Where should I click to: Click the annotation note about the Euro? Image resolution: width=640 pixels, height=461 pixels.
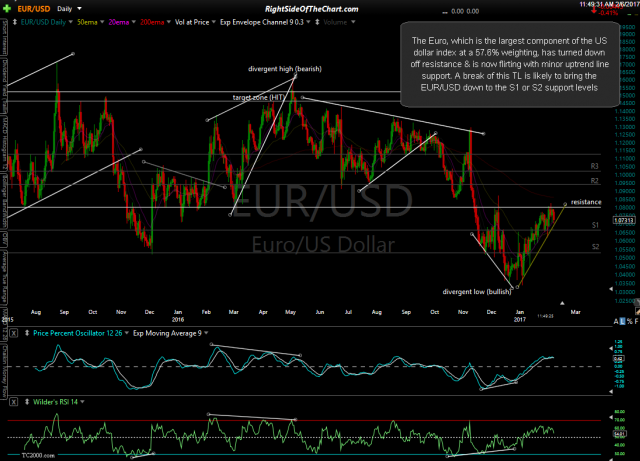click(x=510, y=65)
